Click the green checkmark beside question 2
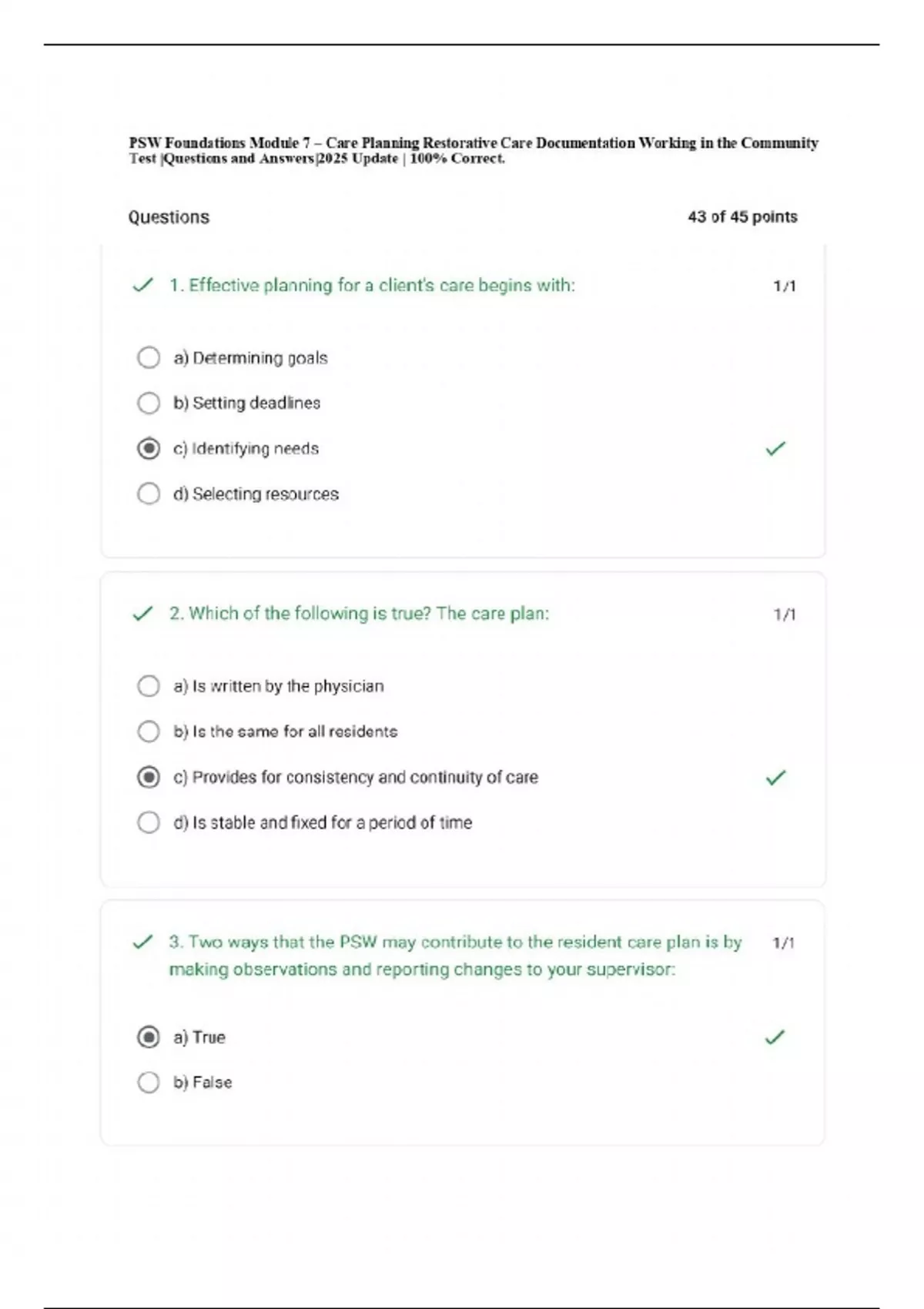This screenshot has width=924, height=1309. click(x=142, y=614)
